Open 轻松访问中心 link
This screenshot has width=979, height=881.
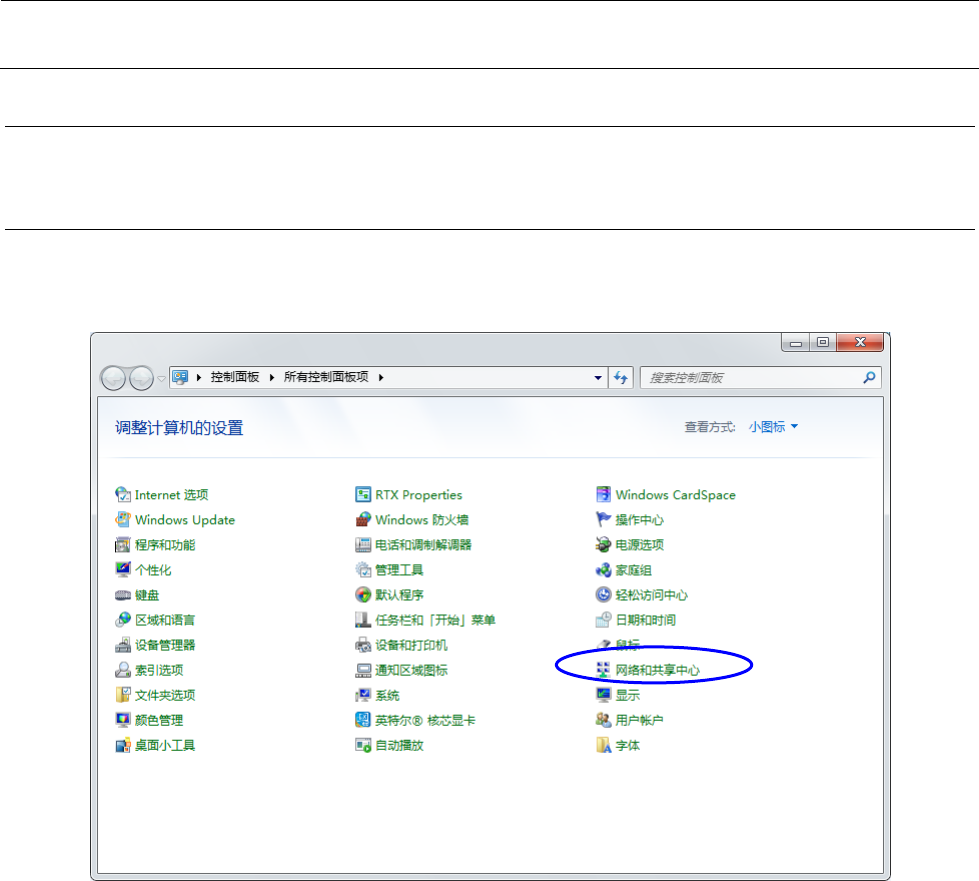click(x=651, y=595)
